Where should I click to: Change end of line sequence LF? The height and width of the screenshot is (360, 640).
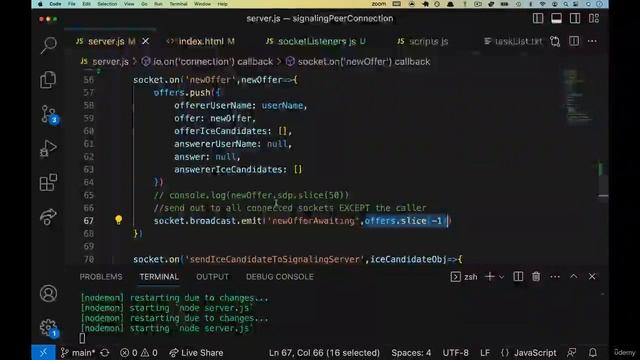point(485,353)
